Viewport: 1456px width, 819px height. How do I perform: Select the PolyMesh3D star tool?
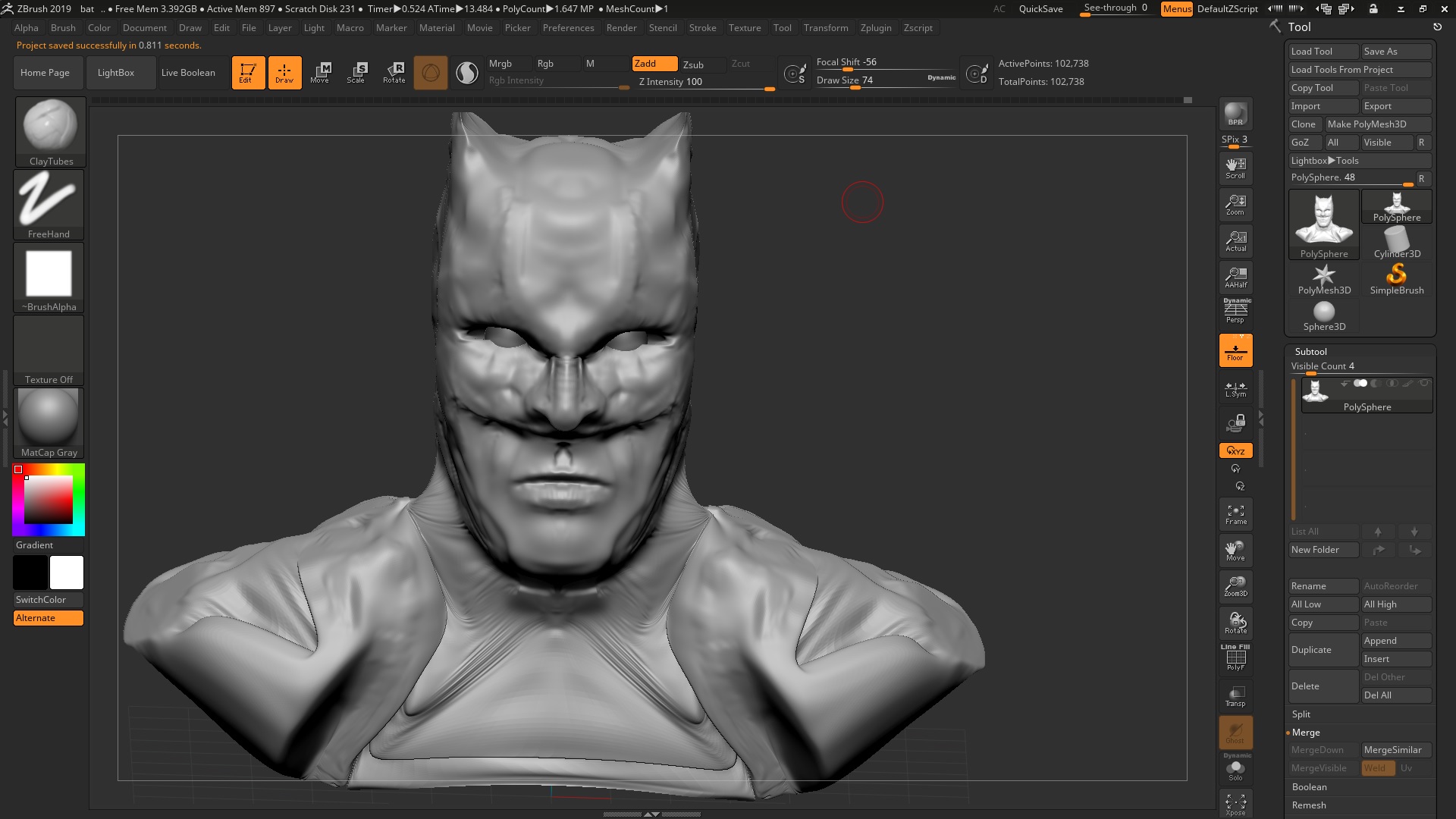[1324, 279]
